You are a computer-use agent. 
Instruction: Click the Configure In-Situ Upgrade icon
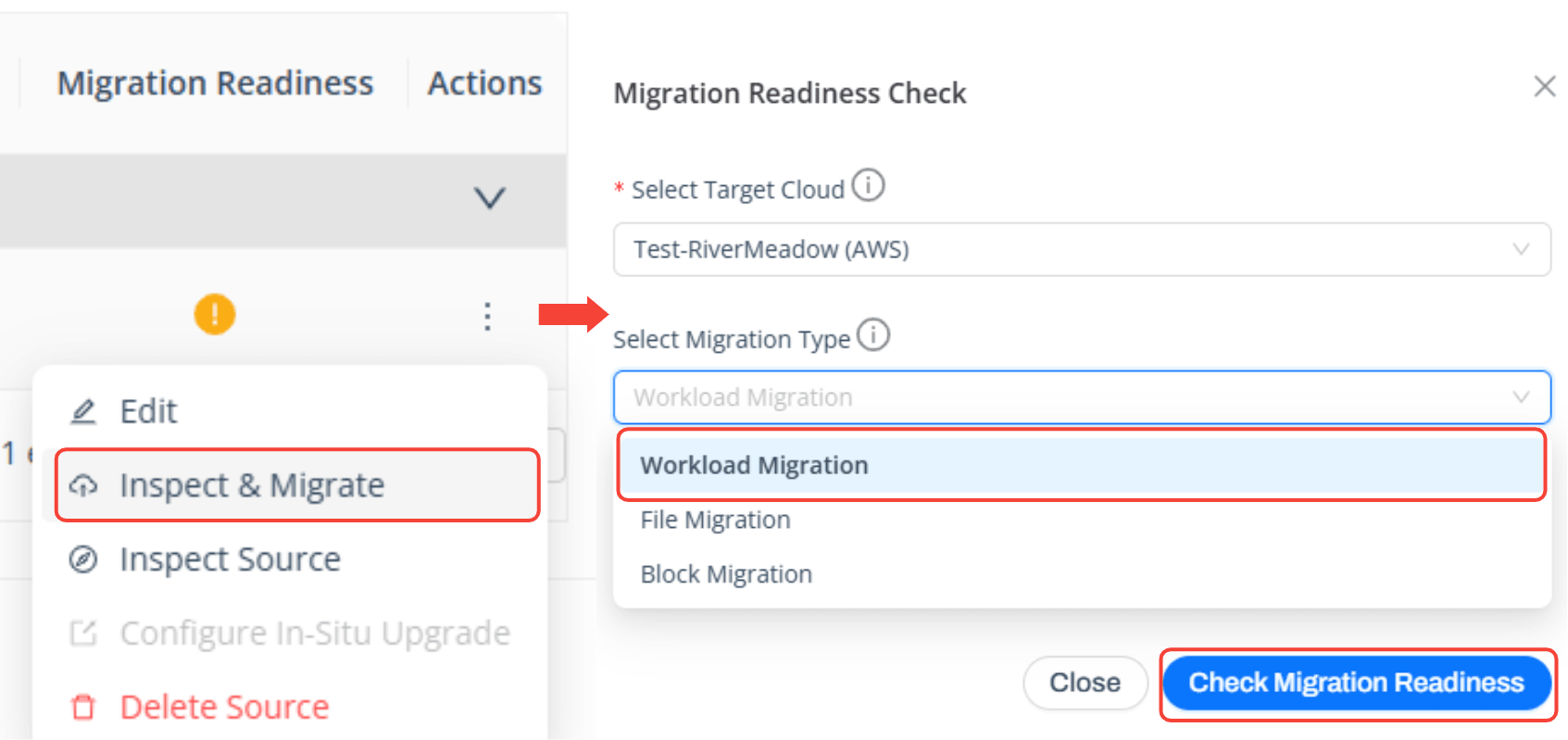83,633
